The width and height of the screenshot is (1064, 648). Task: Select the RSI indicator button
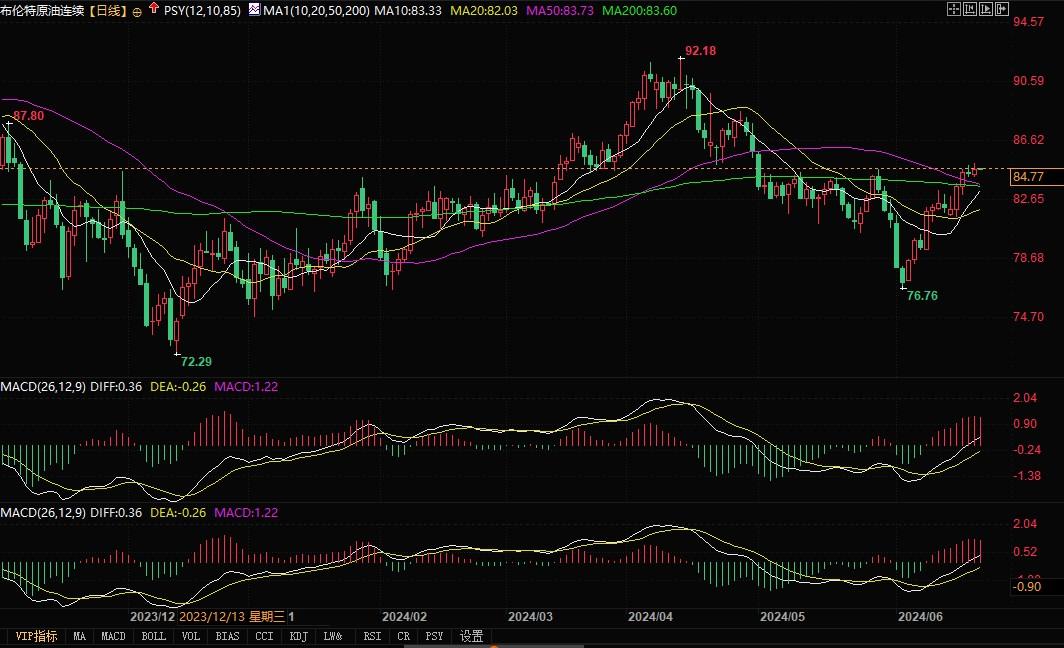370,636
